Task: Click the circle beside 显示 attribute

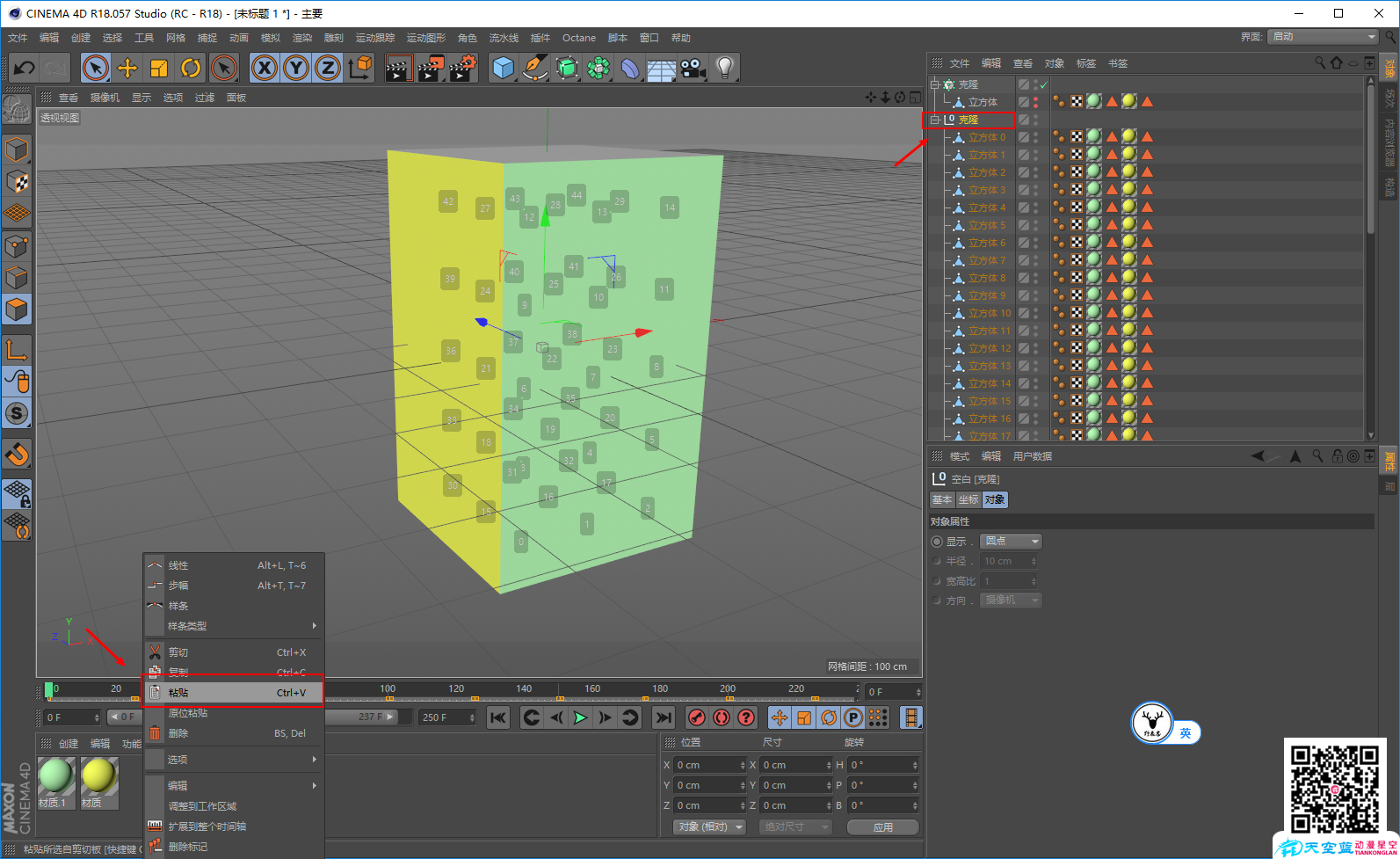Action: (x=937, y=542)
